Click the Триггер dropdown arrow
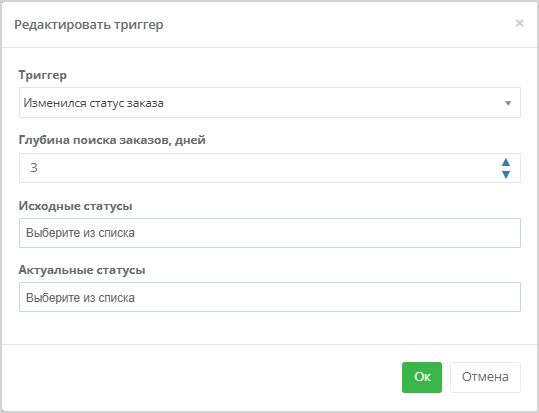 508,103
